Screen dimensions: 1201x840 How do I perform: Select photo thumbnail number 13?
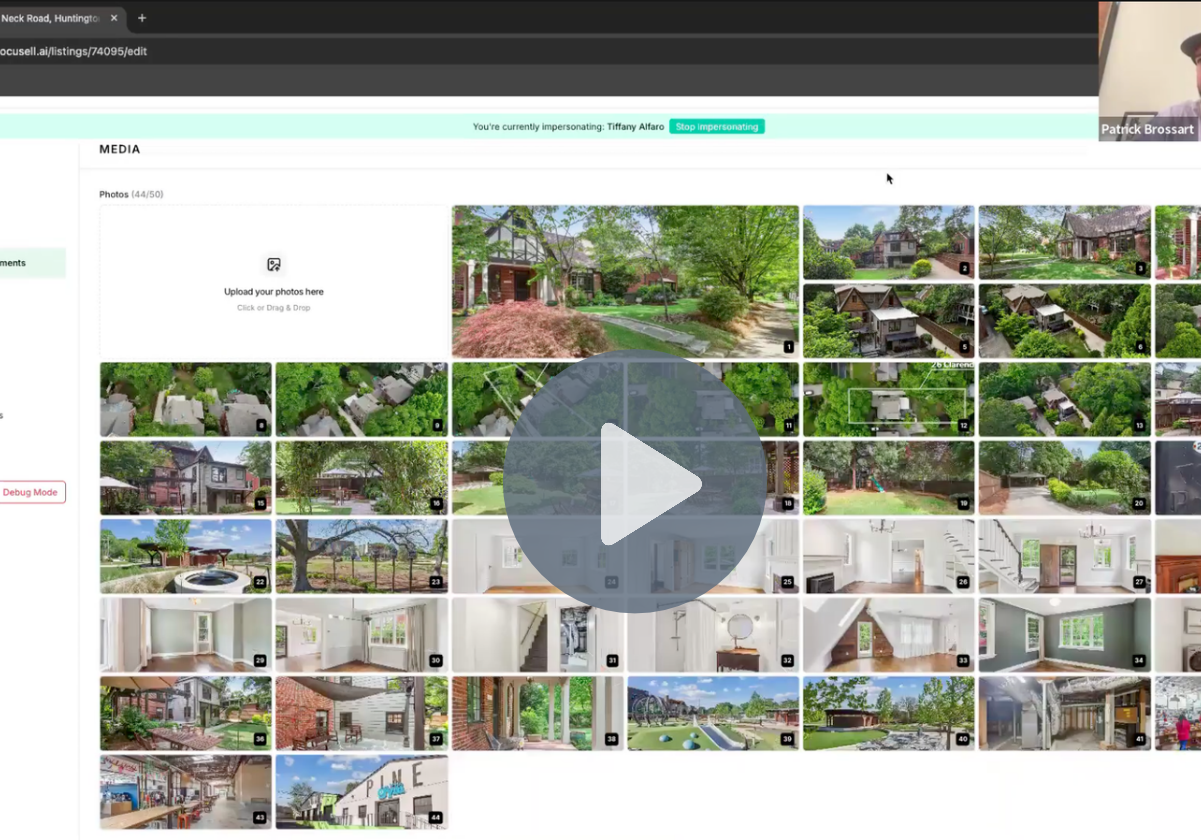[x=1065, y=399]
